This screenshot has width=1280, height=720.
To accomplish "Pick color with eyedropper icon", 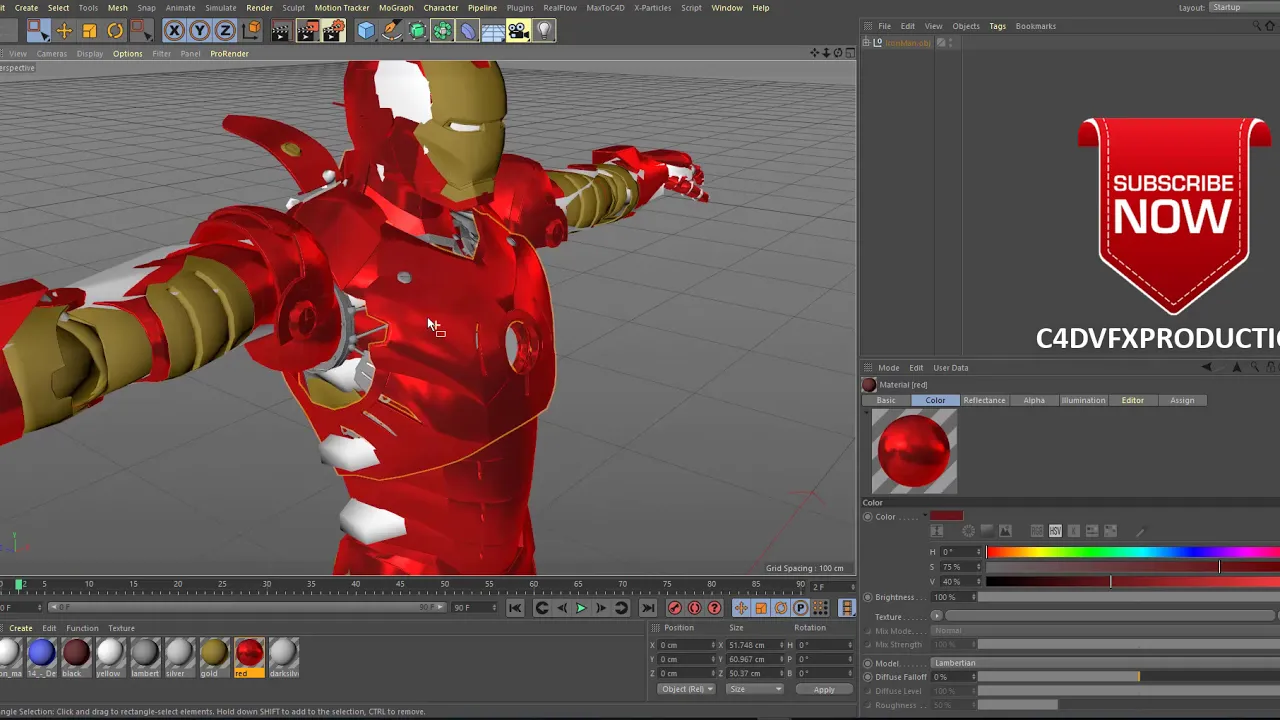I will point(1140,531).
